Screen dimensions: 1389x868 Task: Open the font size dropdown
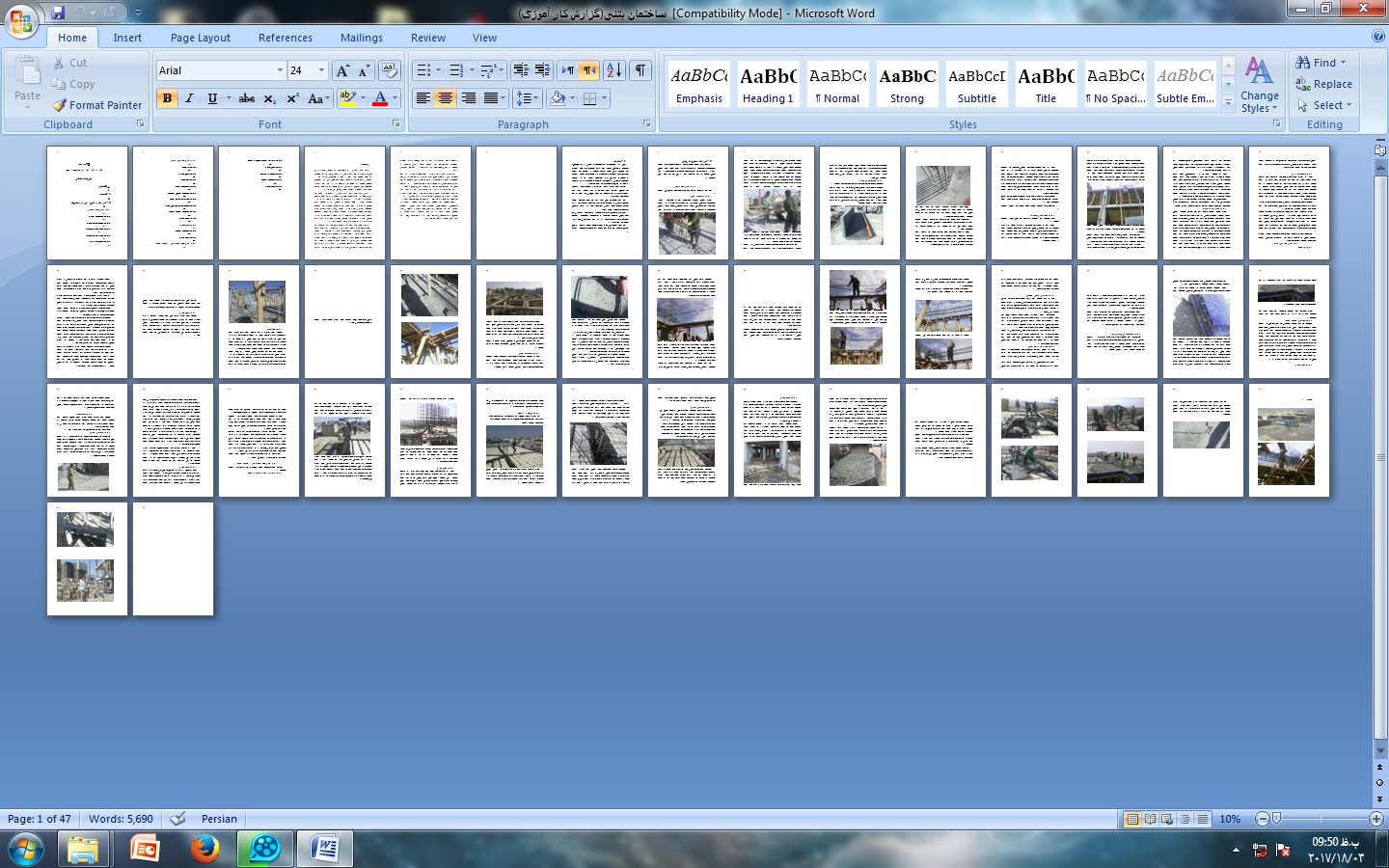point(321,70)
